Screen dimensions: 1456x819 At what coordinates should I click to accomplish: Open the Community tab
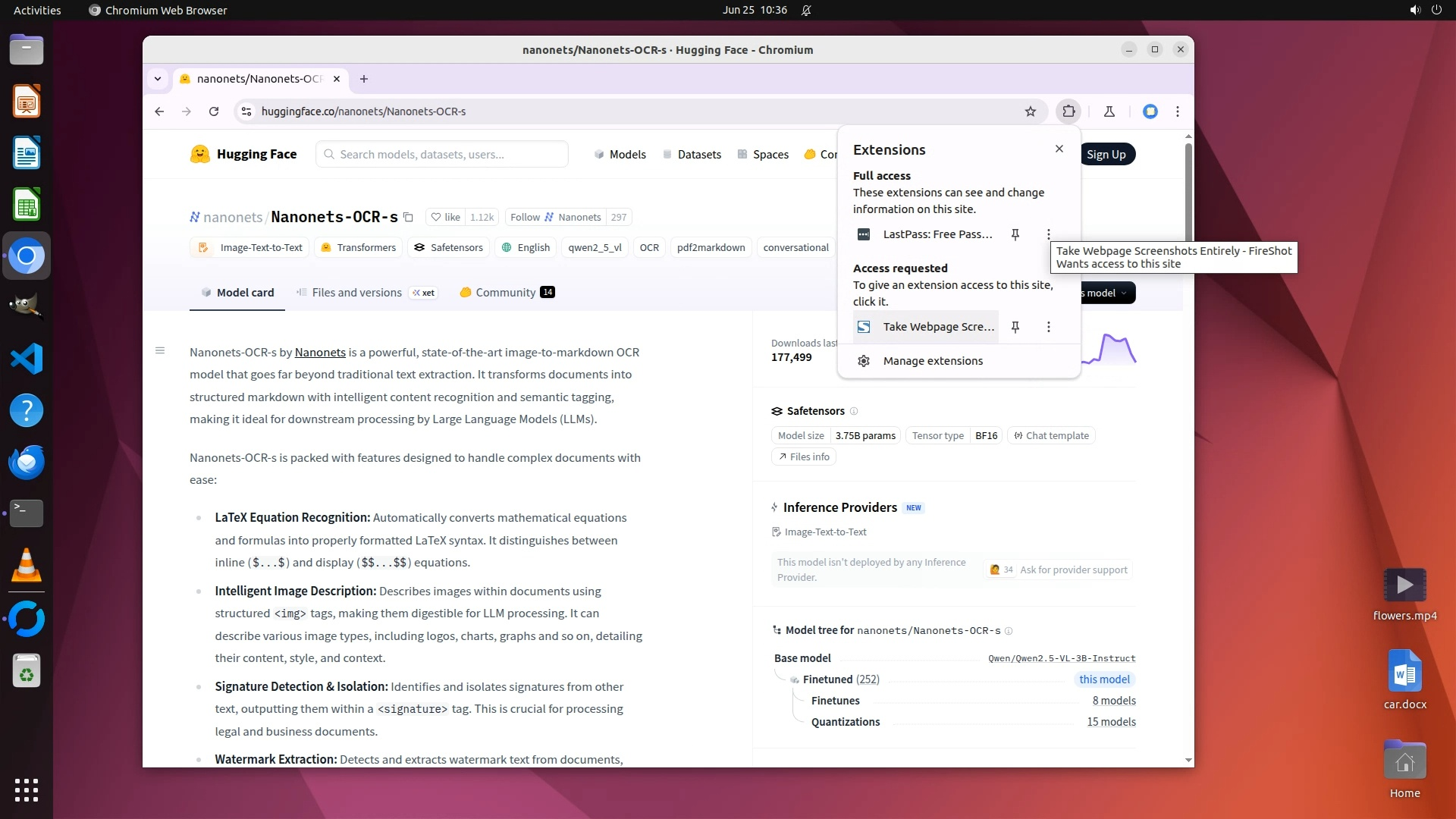pyautogui.click(x=505, y=293)
